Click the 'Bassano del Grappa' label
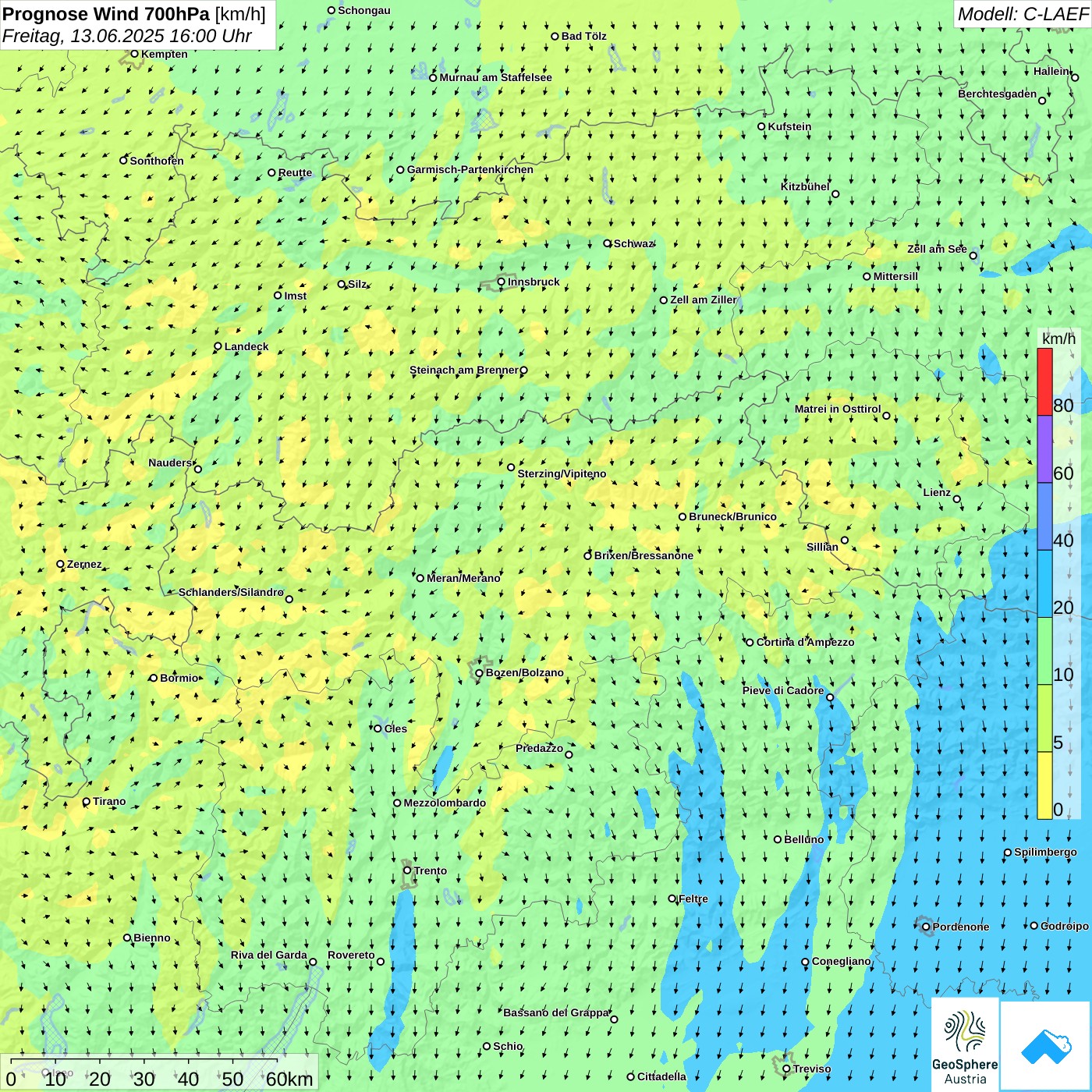This screenshot has width=1092, height=1092. 556,1012
